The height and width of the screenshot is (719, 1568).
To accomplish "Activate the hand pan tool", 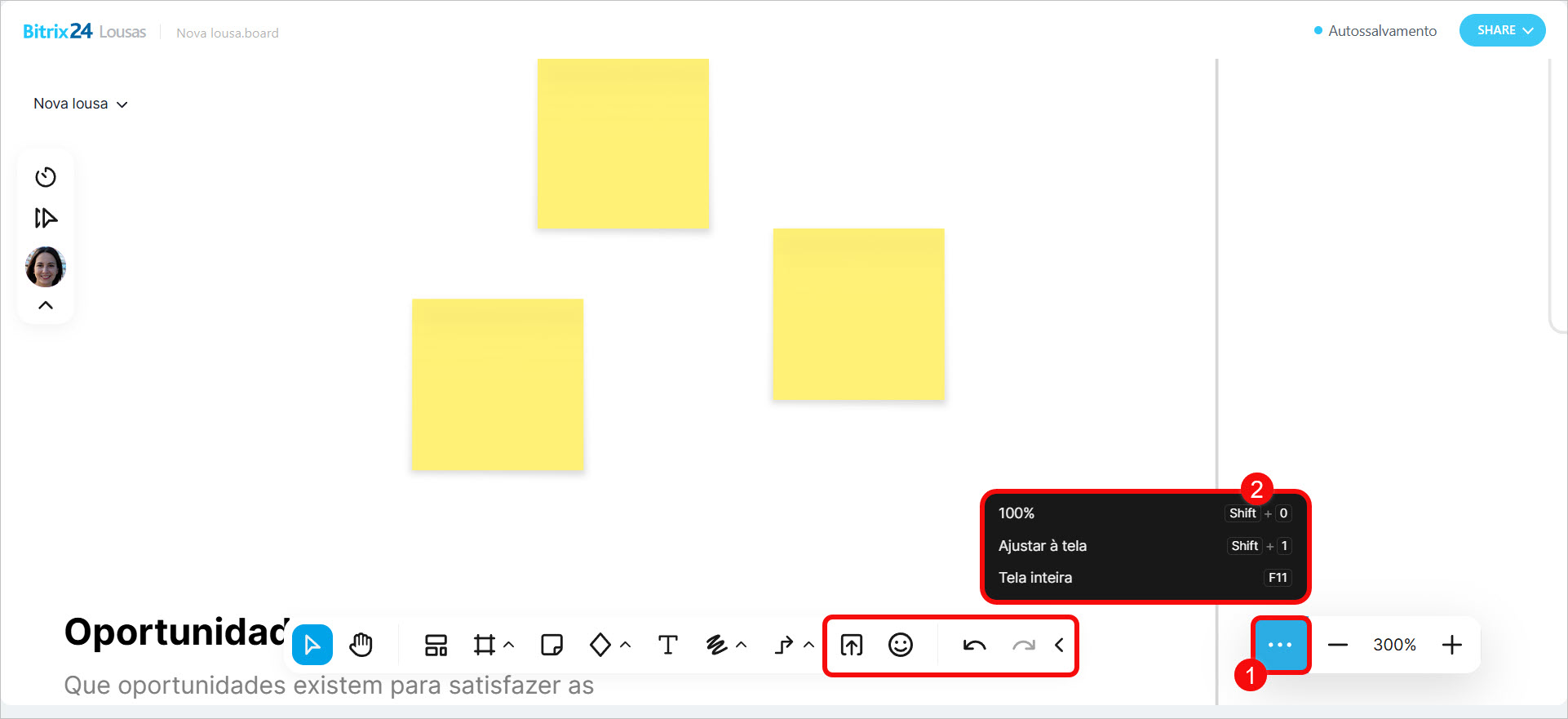I will click(361, 646).
